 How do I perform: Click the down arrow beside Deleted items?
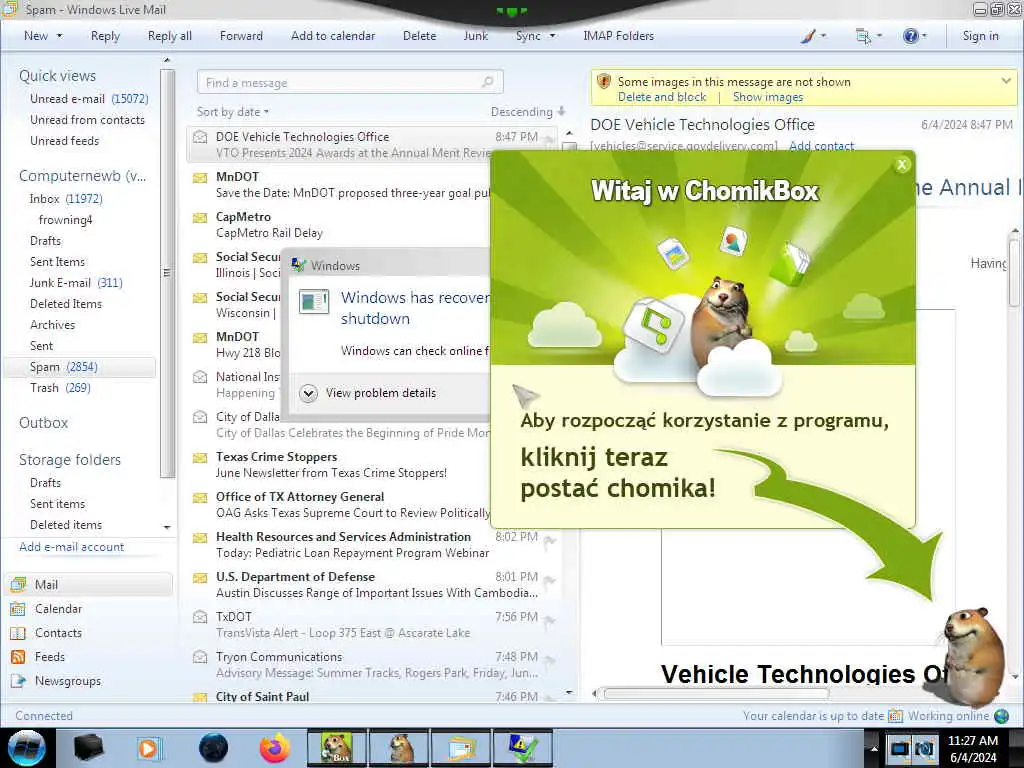click(167, 527)
